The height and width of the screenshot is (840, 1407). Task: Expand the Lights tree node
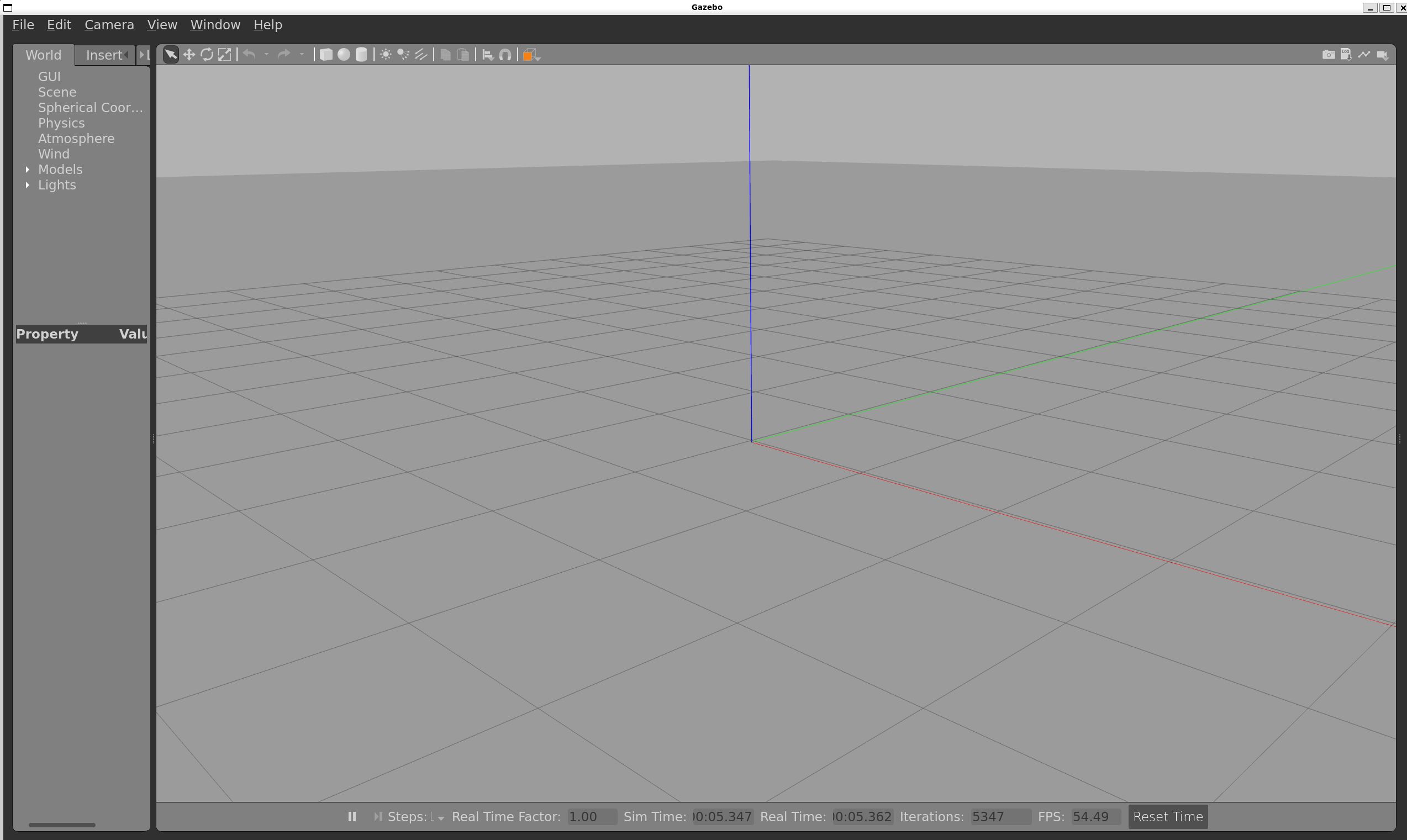(27, 185)
